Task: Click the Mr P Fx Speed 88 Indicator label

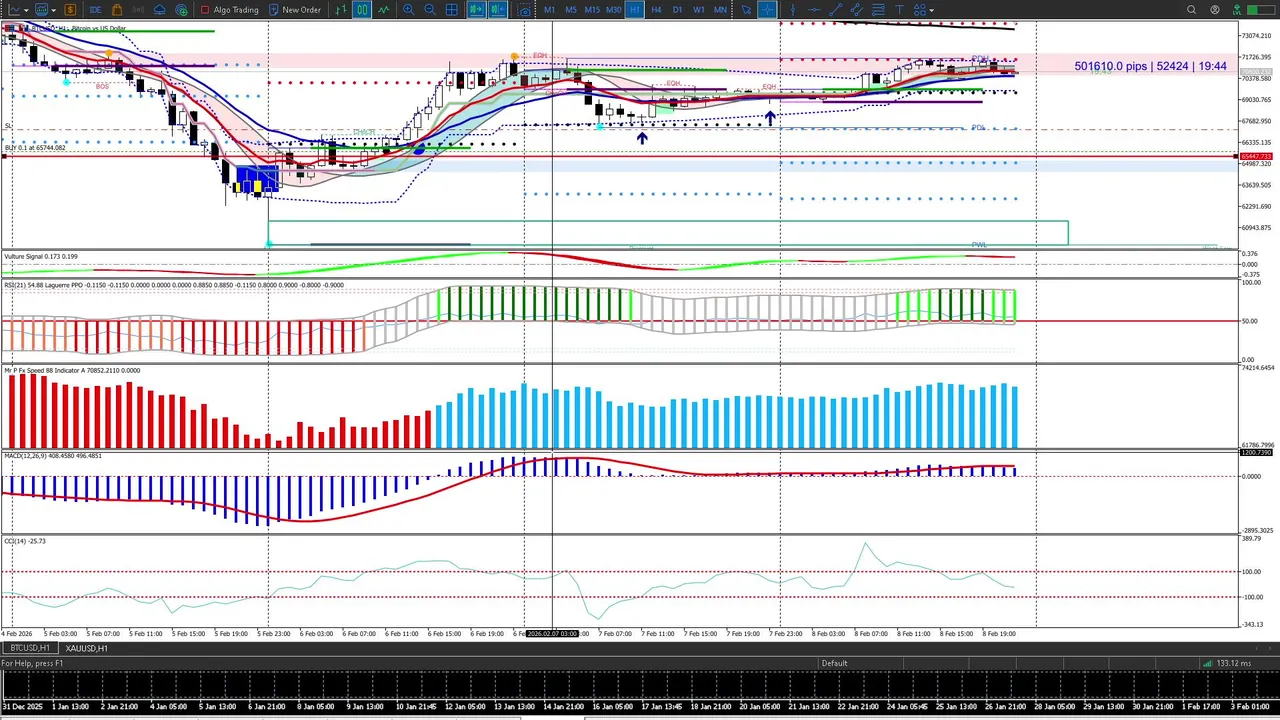Action: tap(72, 371)
